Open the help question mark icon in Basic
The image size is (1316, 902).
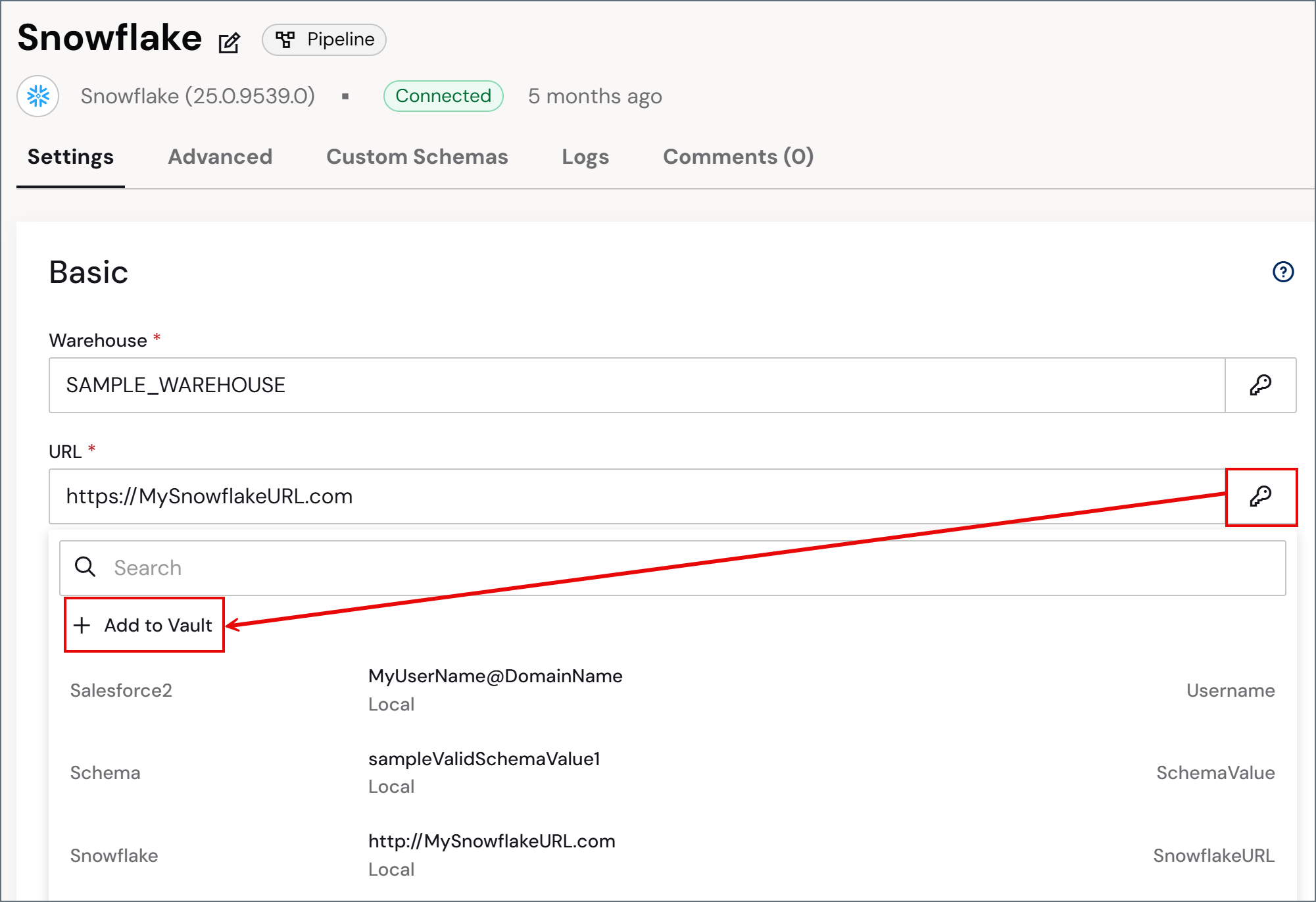(1283, 272)
